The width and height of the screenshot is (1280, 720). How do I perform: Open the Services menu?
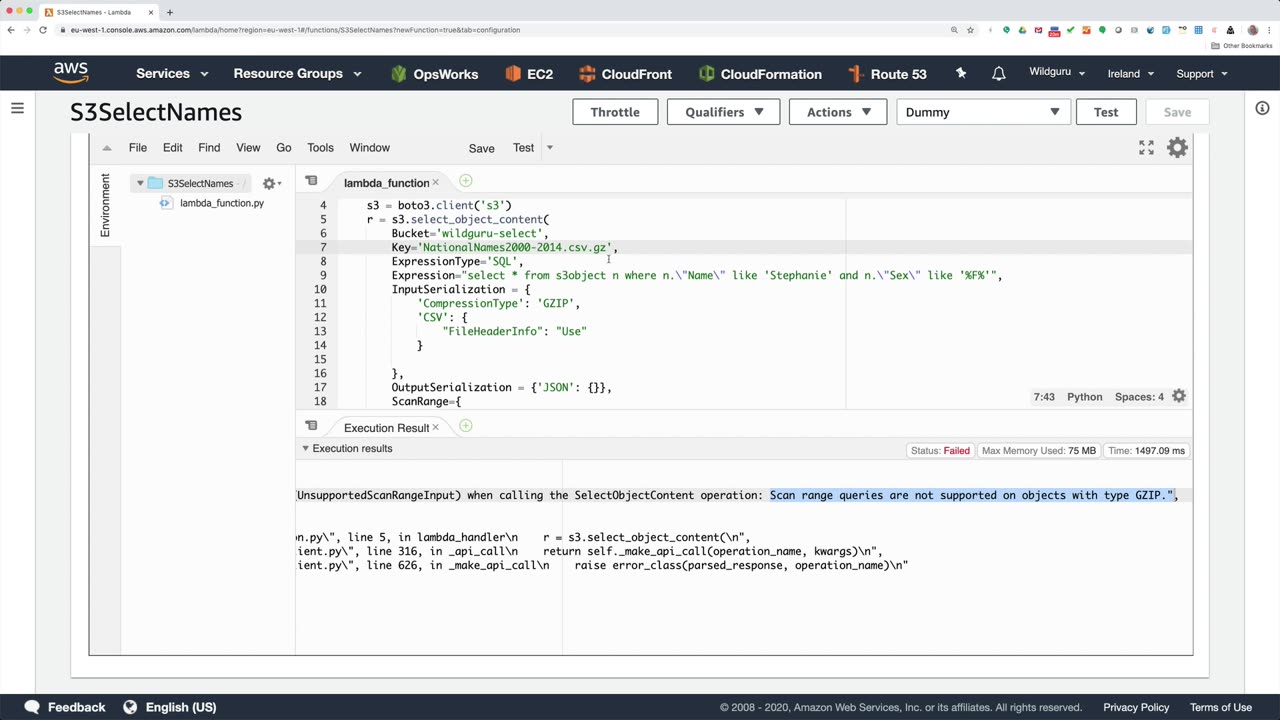point(172,74)
